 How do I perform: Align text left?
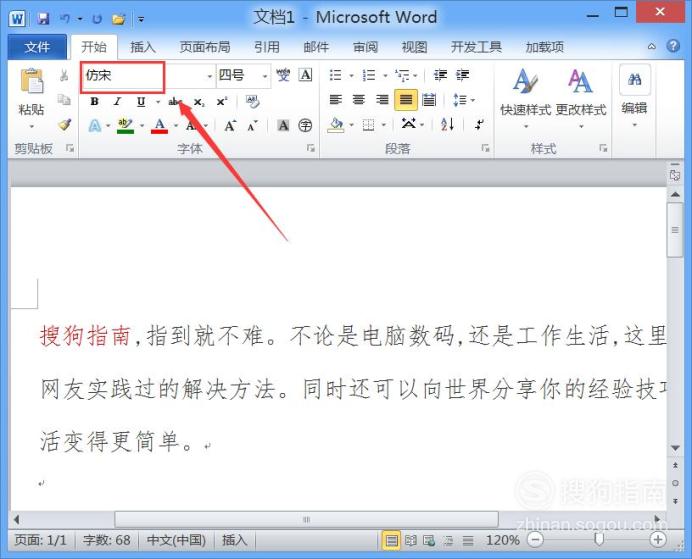coord(336,100)
